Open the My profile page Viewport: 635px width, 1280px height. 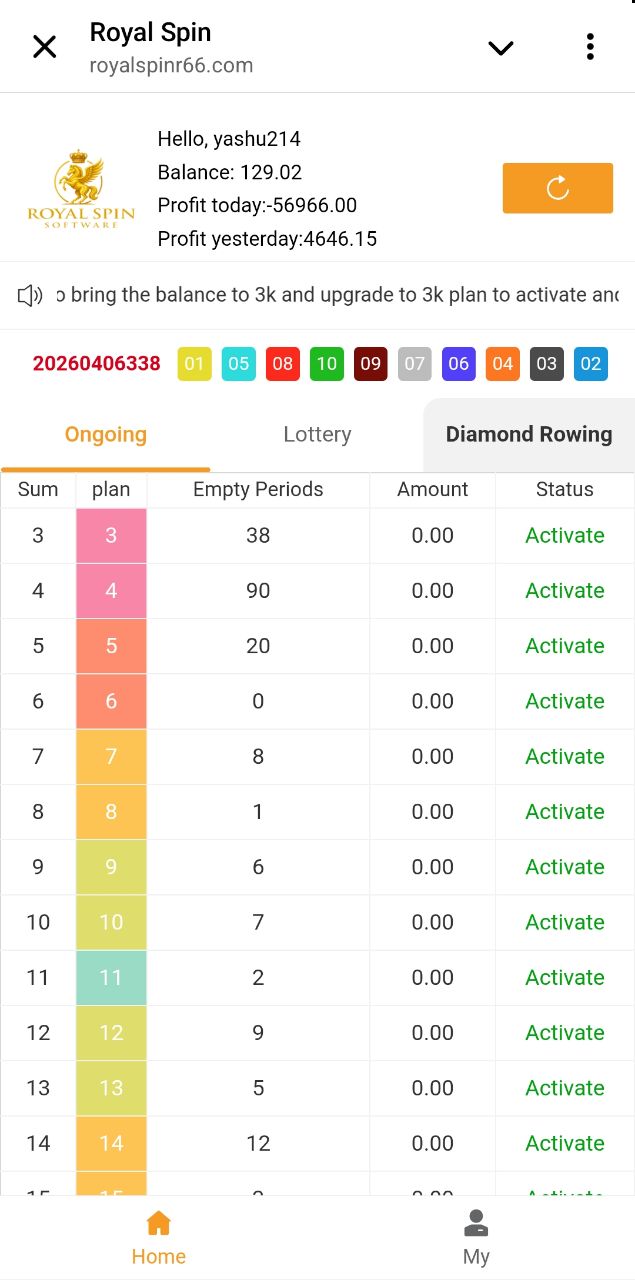(476, 1238)
